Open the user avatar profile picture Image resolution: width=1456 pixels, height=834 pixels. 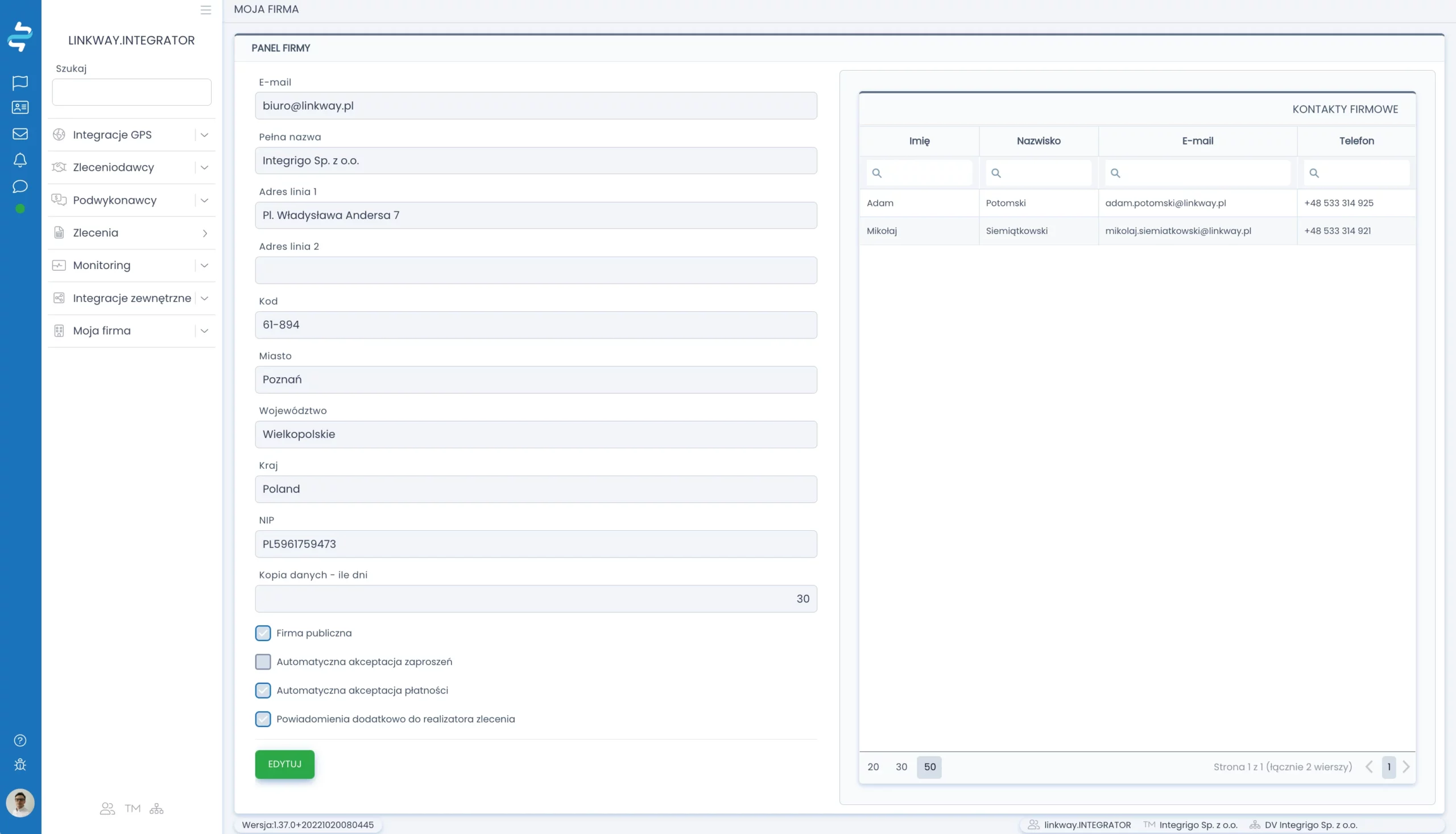point(20,803)
